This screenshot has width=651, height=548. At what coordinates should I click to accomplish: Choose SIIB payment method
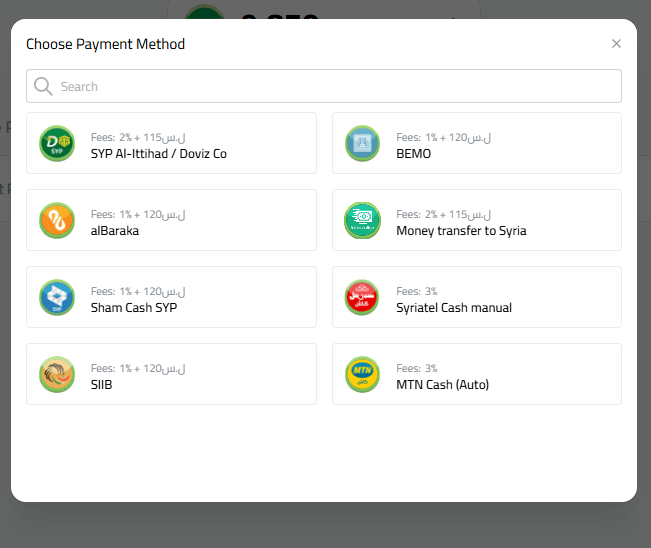171,374
